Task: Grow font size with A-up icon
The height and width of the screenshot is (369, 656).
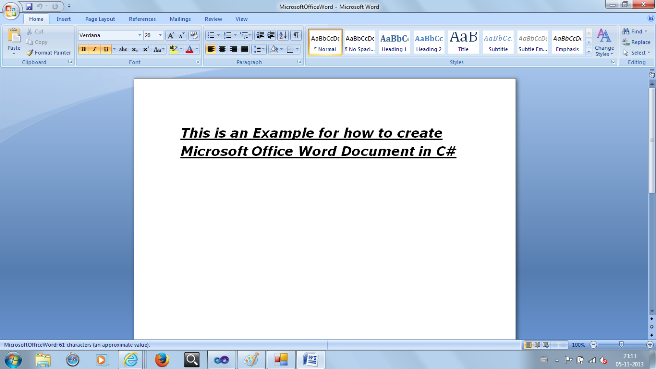Action: pos(171,36)
